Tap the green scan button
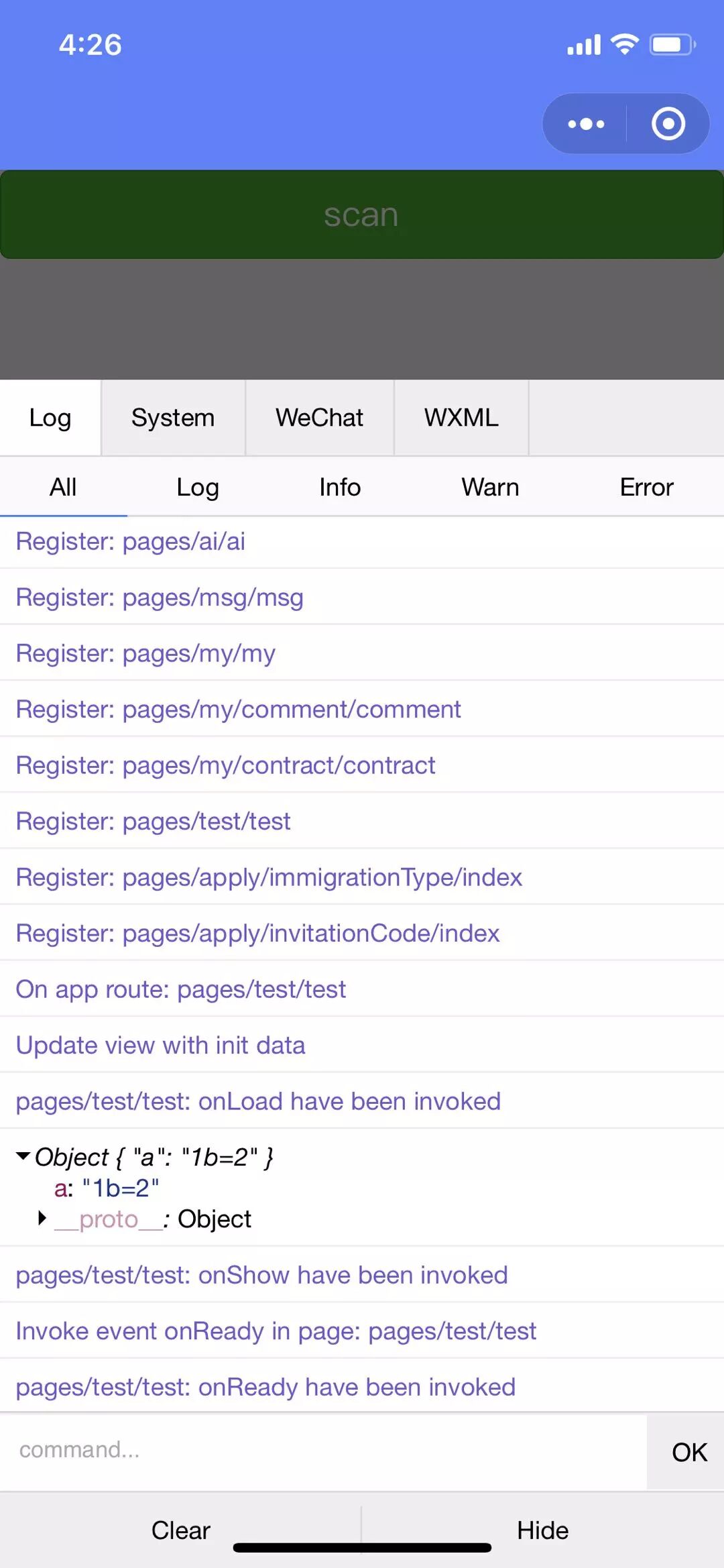Viewport: 724px width, 1568px height. coord(361,215)
